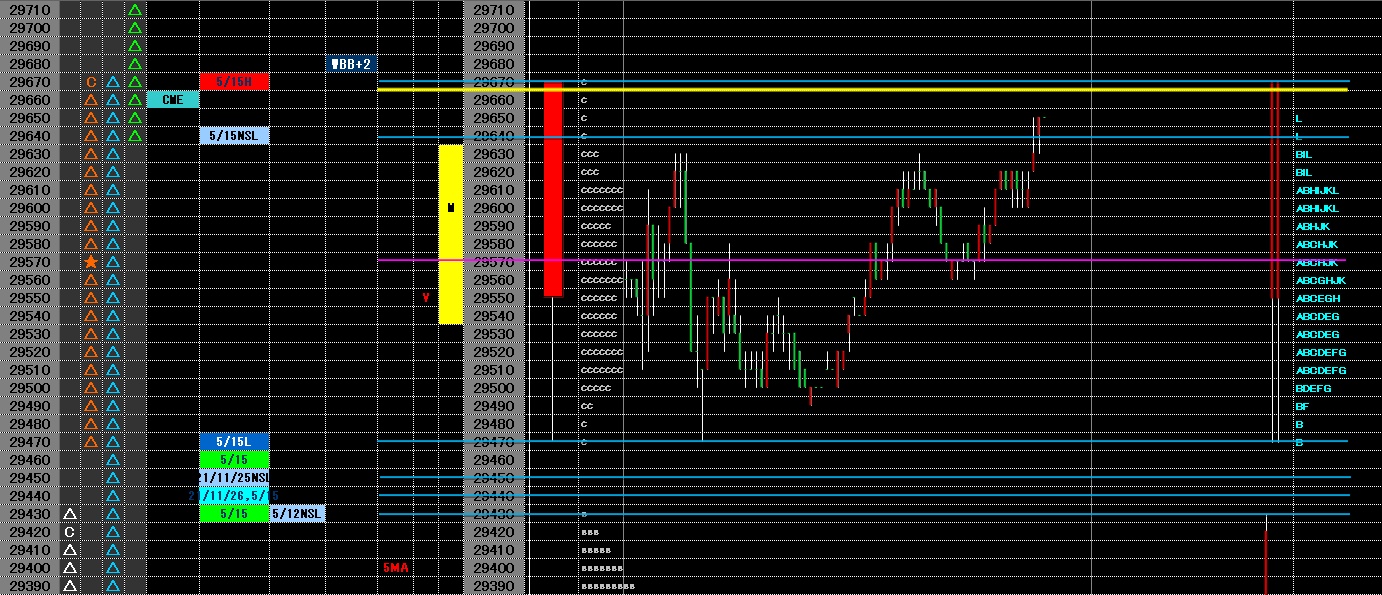Screen dimensions: 1382x595
Task: Click the ABCGHJK profile label
Action: (x=1320, y=281)
